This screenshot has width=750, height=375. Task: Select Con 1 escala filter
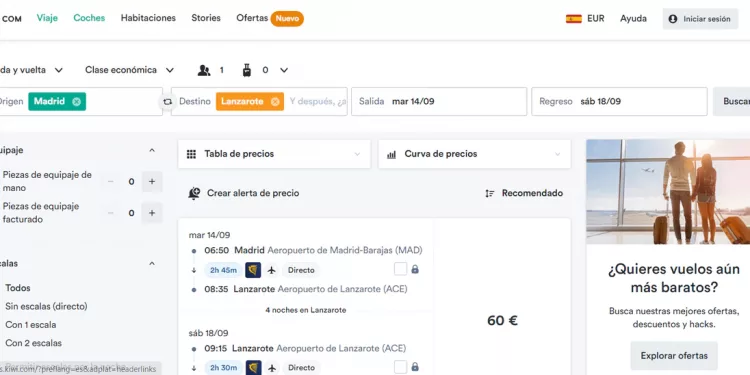(x=31, y=325)
